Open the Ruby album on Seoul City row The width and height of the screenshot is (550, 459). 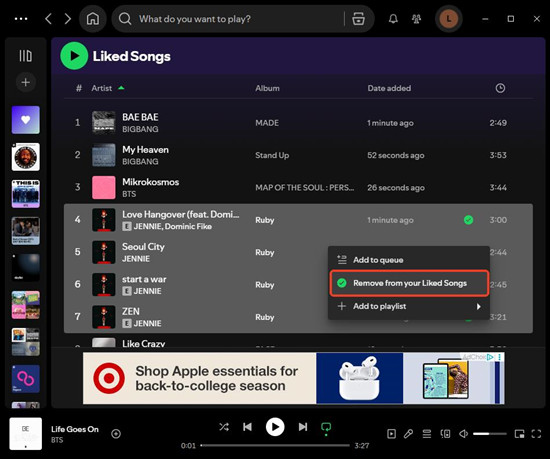(x=264, y=252)
